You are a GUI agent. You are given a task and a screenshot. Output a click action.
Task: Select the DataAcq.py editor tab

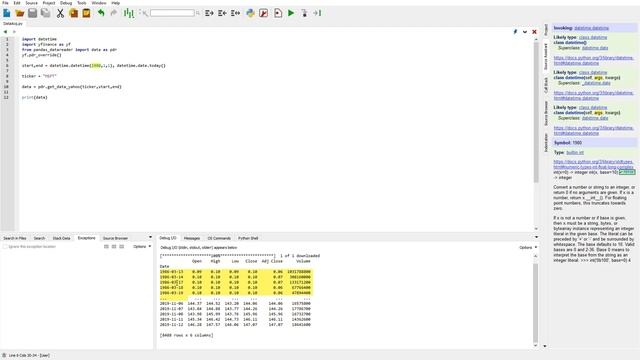click(13, 24)
